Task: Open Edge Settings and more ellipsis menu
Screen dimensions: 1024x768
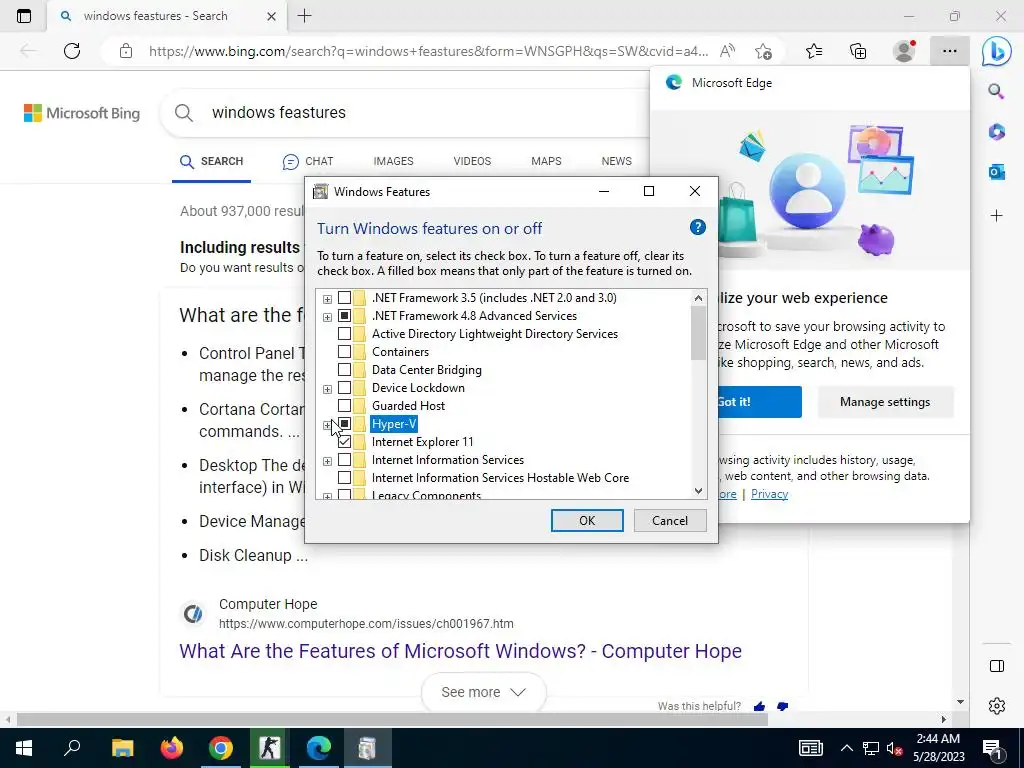Action: click(950, 51)
